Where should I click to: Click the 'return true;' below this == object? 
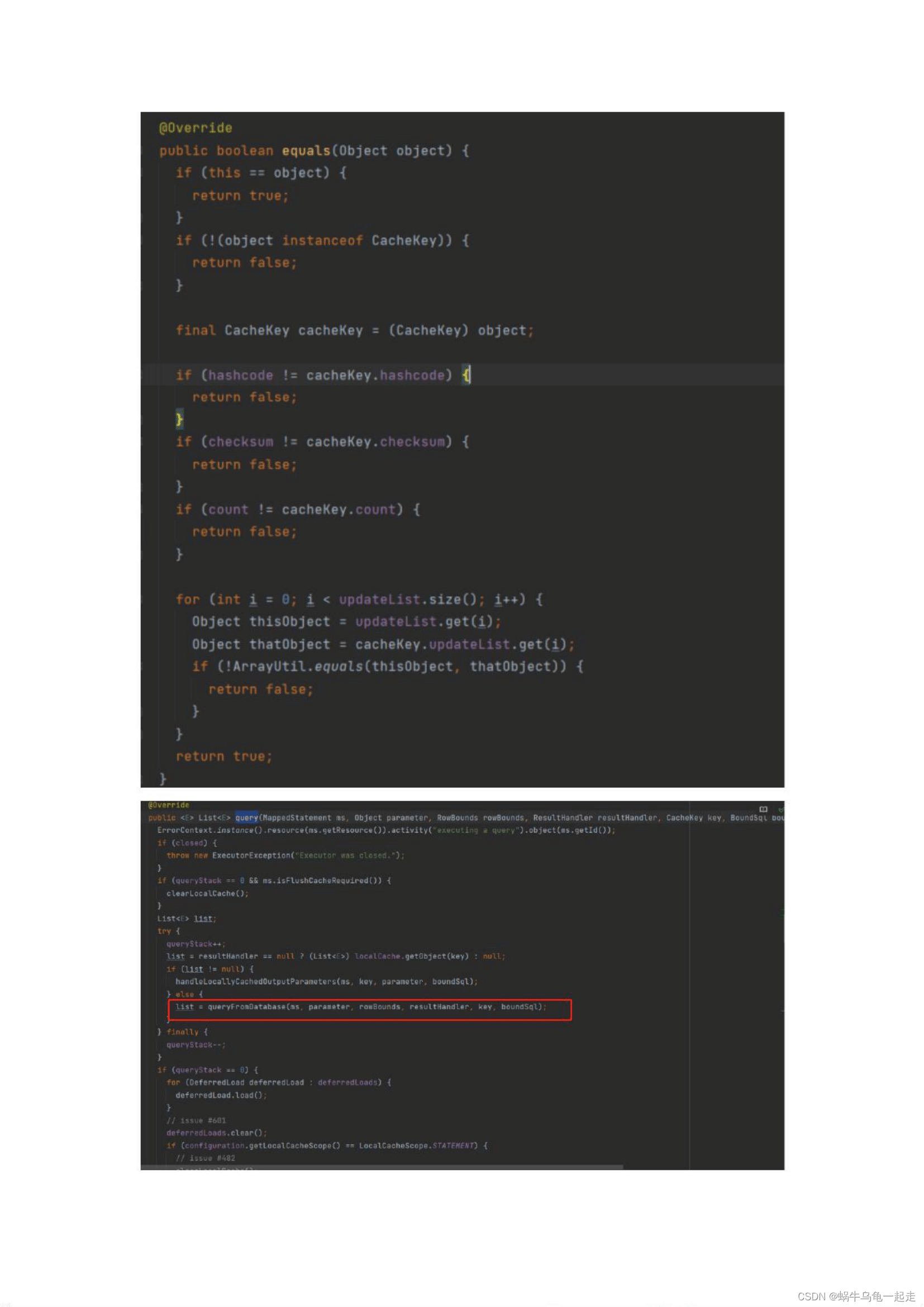241,196
